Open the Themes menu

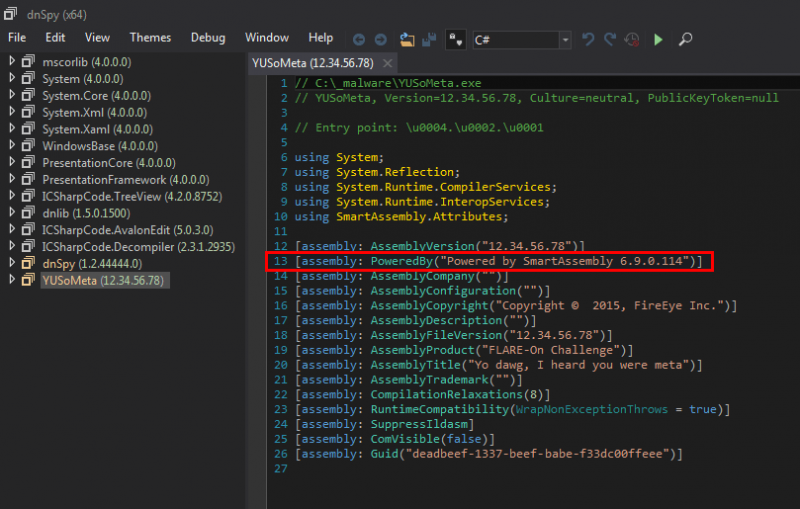coord(150,37)
